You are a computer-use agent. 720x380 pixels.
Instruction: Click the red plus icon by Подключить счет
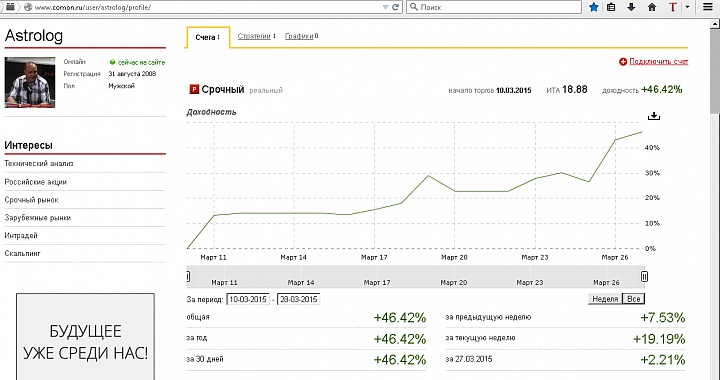(x=623, y=61)
